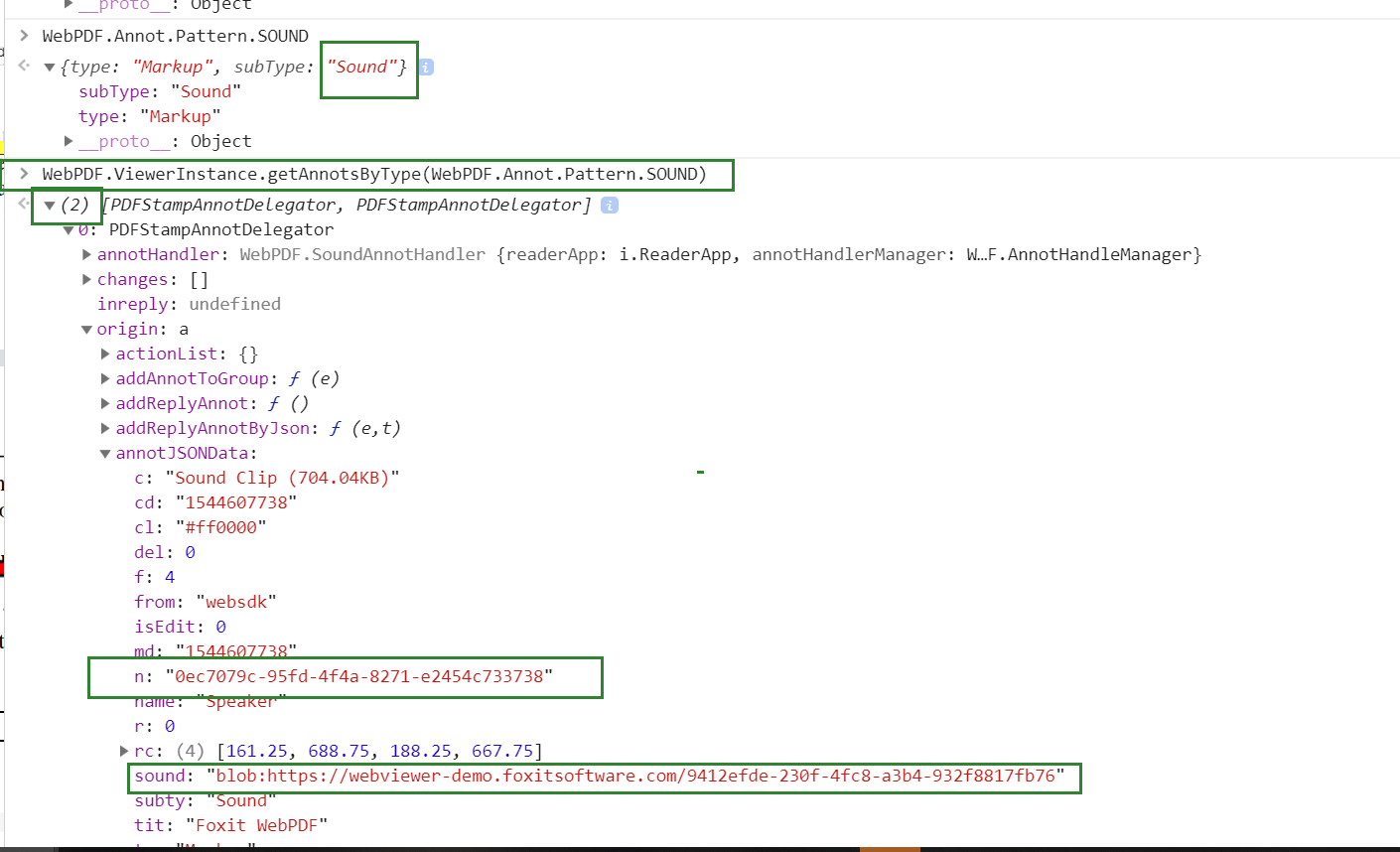Click the f: 4 row
The image size is (1400, 852).
tap(155, 577)
